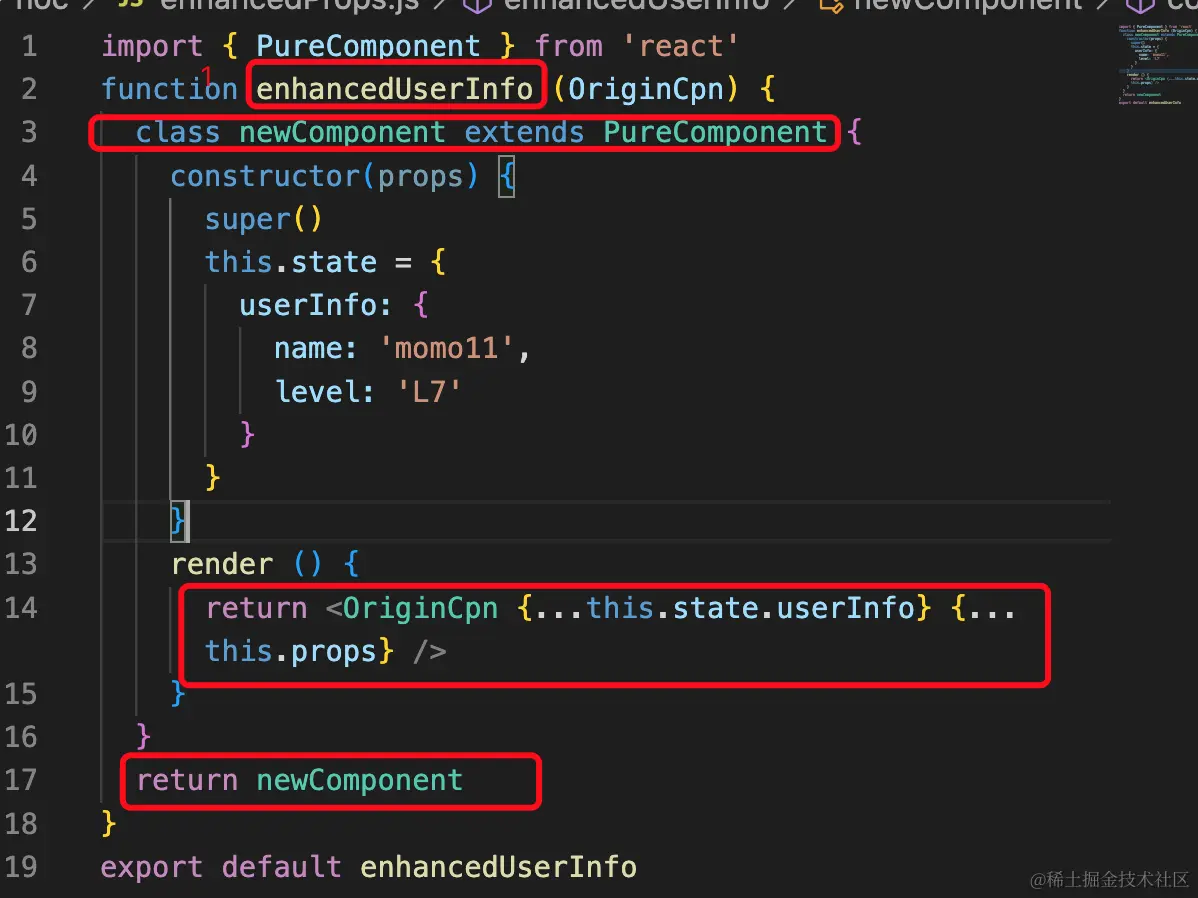This screenshot has width=1198, height=898.
Task: Click the '<OriginCpn' JSX tag on line 14
Action: click(x=412, y=608)
